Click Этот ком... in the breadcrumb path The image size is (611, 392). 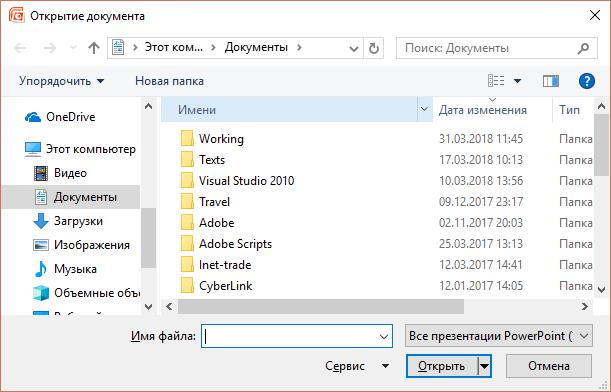(x=174, y=48)
